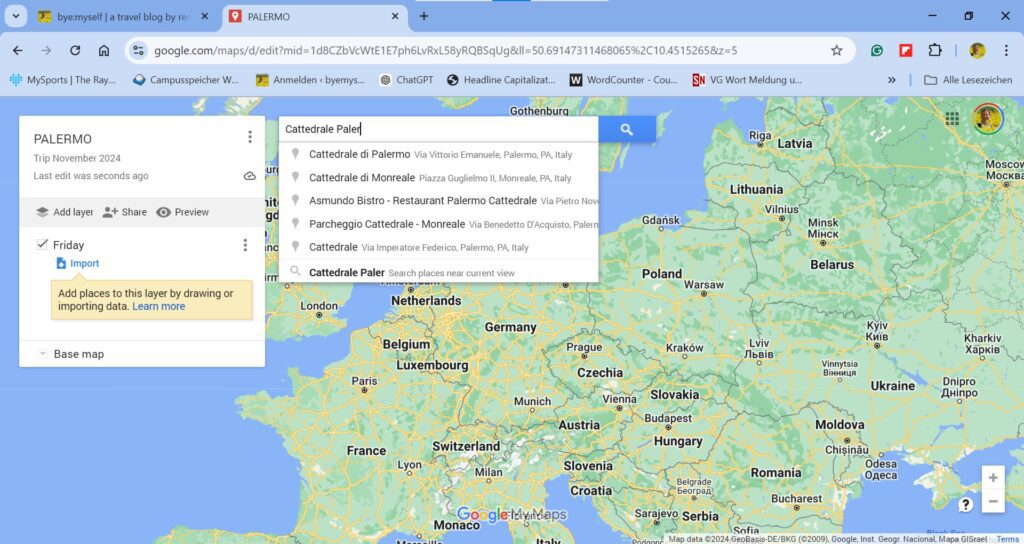Screen dimensions: 1024x544
Task: Expand the Base map options
Action: coord(42,354)
